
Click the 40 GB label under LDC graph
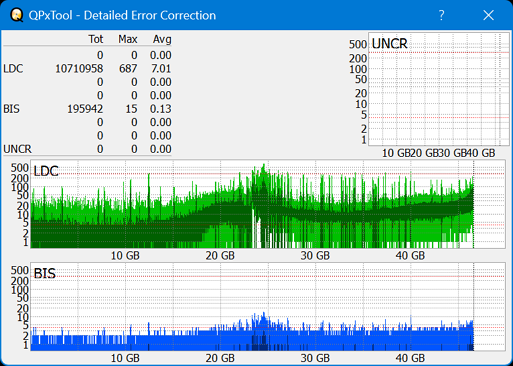pos(410,256)
